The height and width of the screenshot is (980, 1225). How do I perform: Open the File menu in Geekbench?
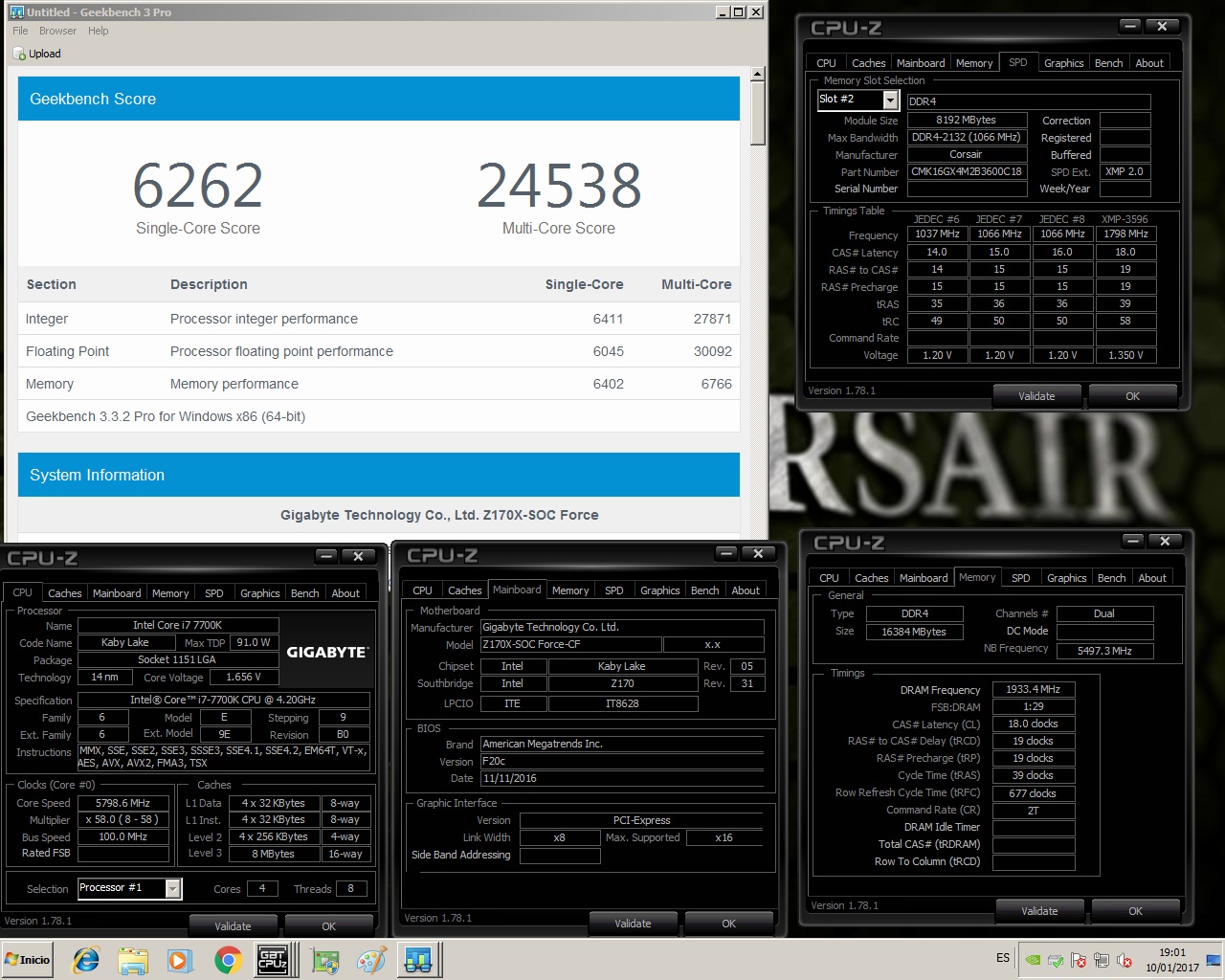20,31
